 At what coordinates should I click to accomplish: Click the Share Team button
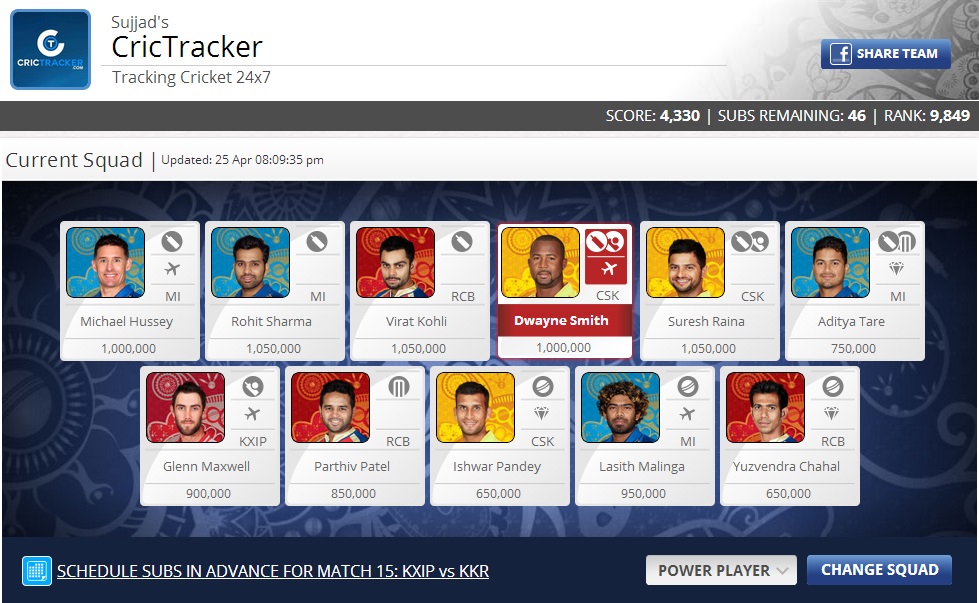click(x=885, y=54)
